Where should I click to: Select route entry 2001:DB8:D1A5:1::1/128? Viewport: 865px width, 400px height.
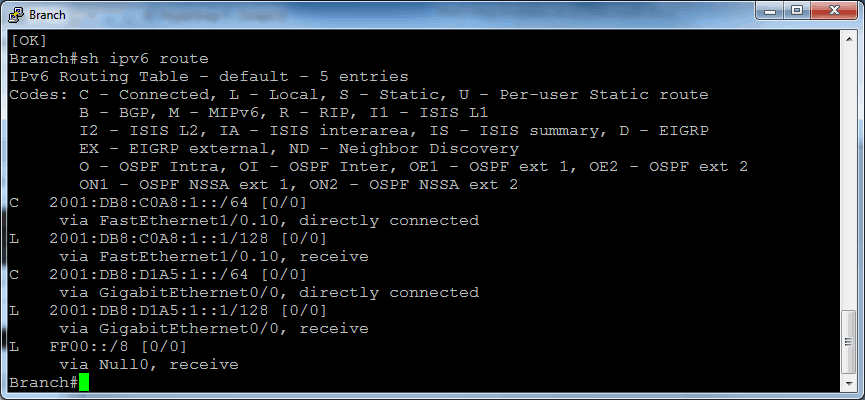coord(168,311)
